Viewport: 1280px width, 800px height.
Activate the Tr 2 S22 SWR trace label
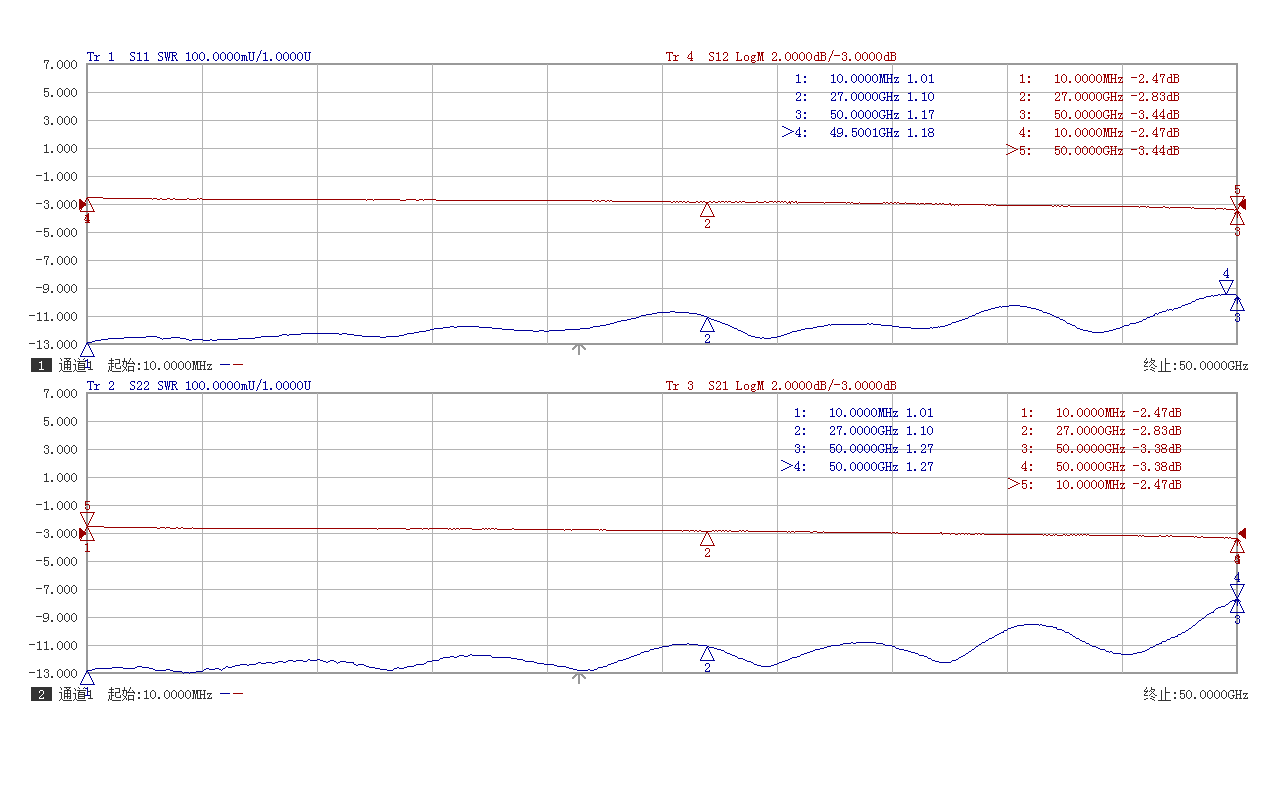tap(199, 386)
